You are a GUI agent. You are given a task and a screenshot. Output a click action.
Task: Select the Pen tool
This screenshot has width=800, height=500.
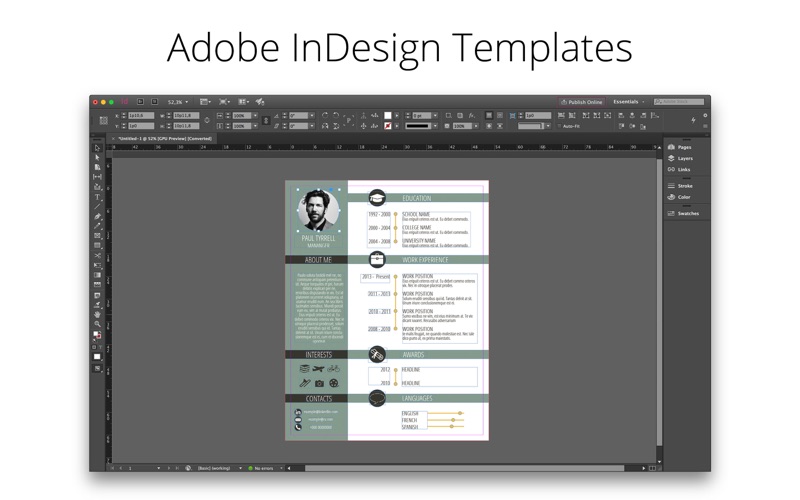[x=97, y=216]
